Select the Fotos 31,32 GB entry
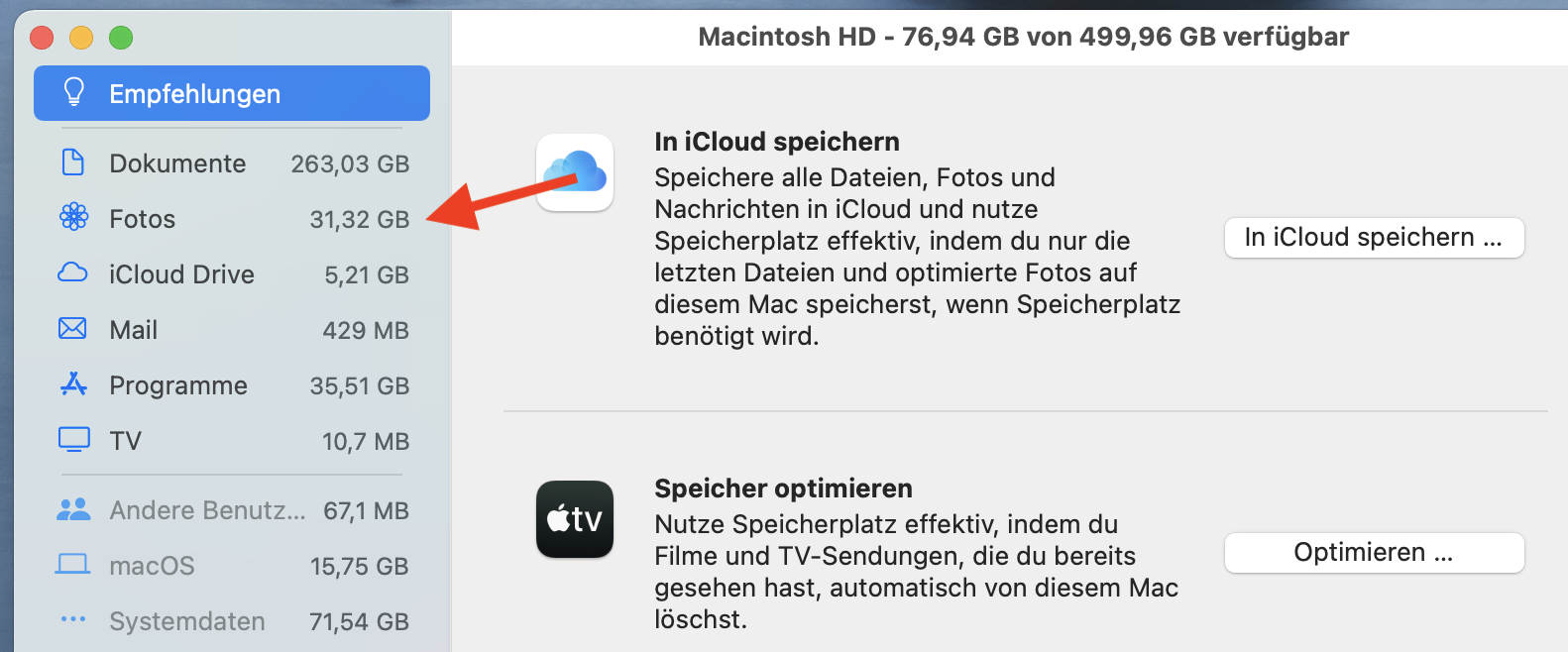 [232, 219]
